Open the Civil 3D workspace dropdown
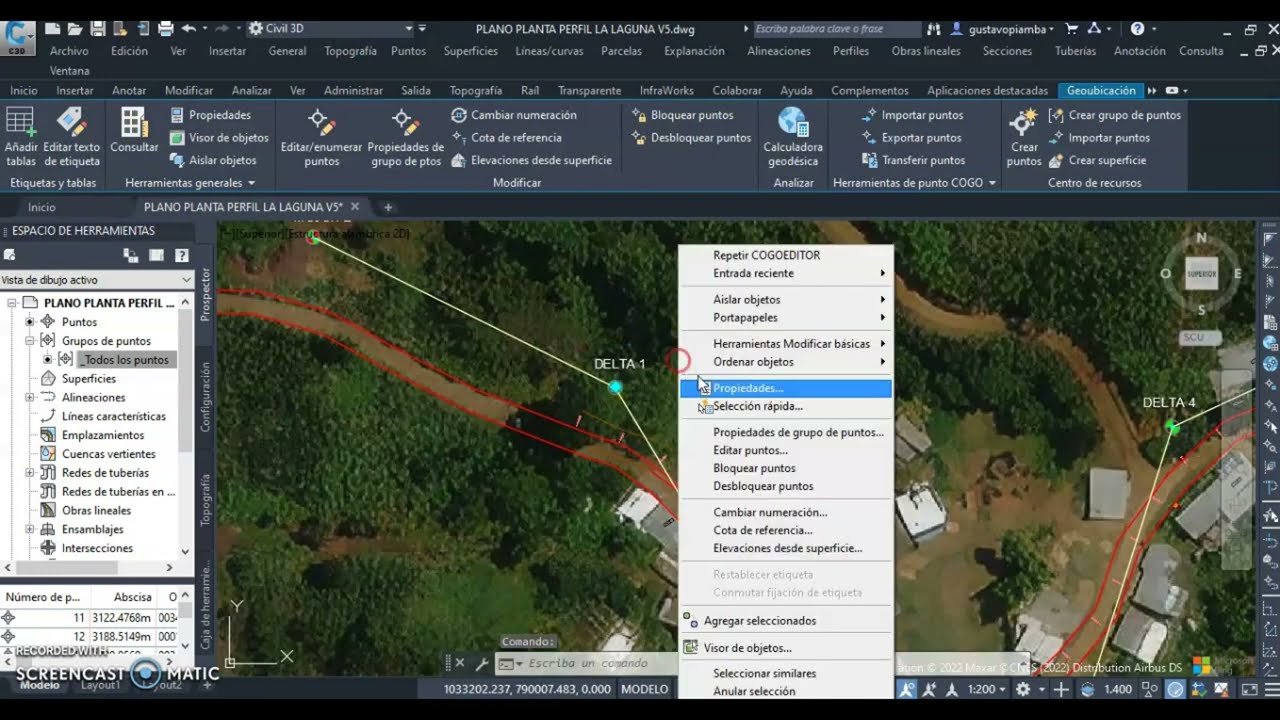The width and height of the screenshot is (1280, 720). (x=331, y=29)
